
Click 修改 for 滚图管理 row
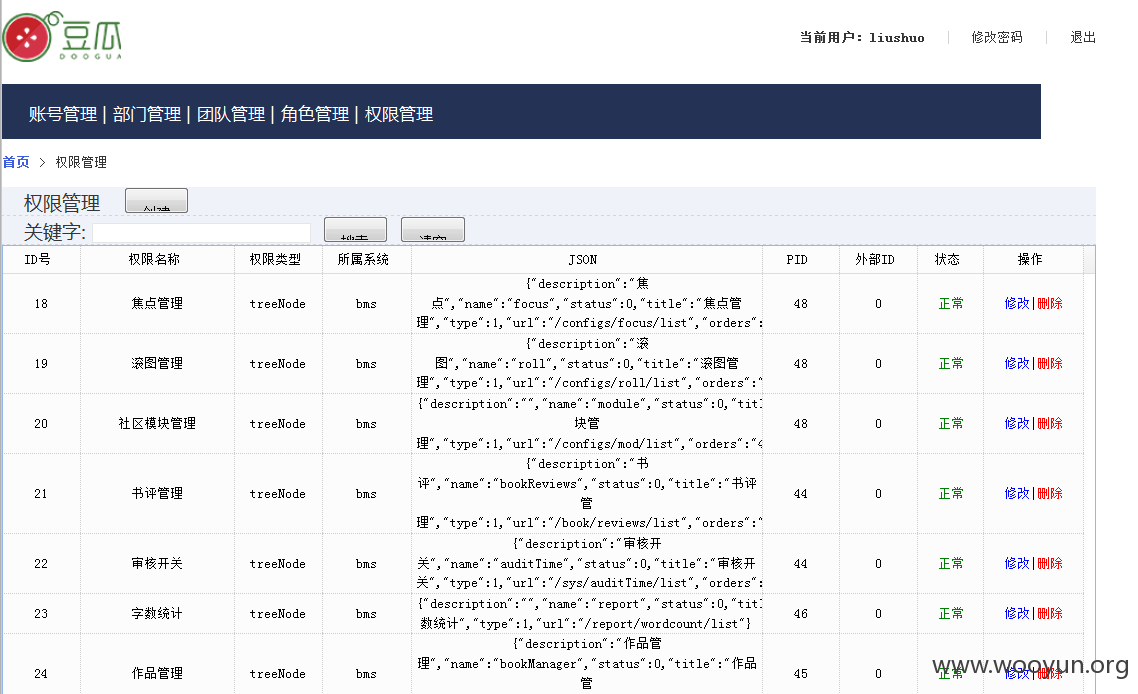coord(1017,363)
